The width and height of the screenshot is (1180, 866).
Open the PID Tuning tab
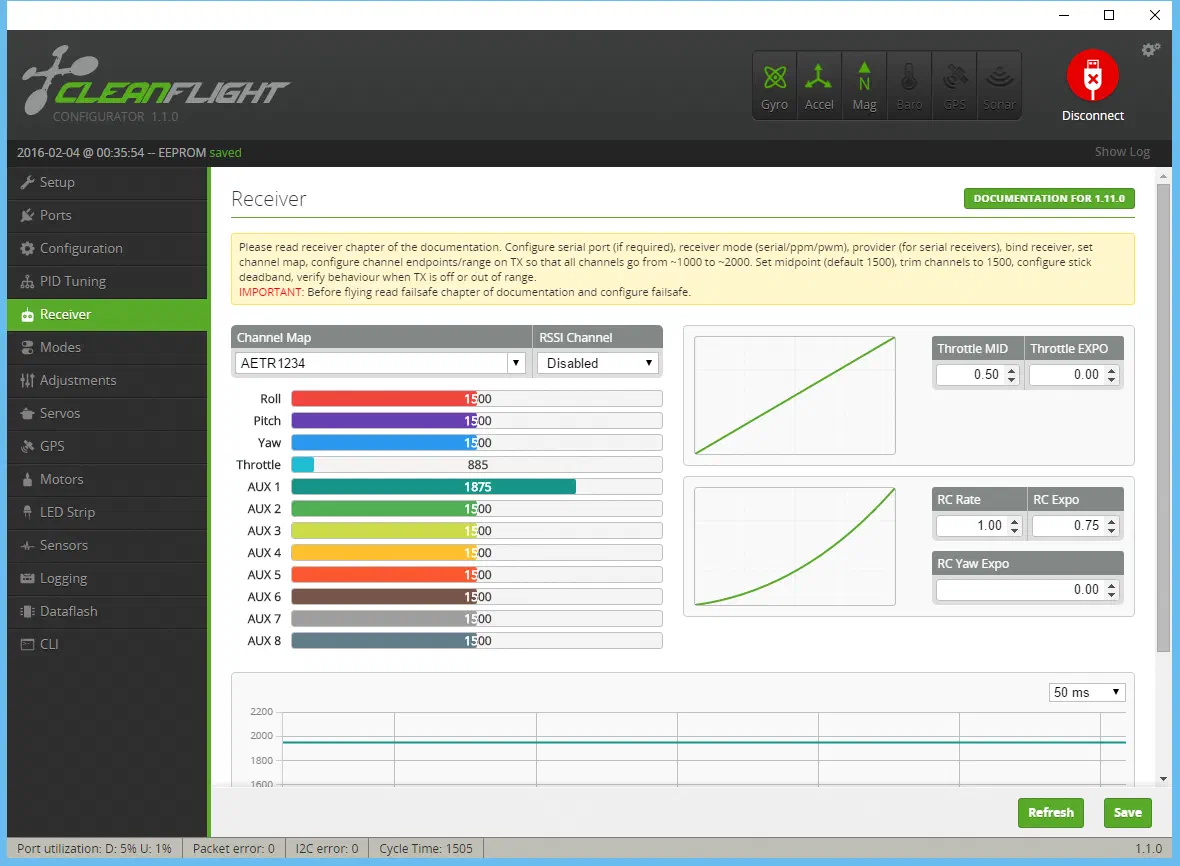(x=107, y=281)
